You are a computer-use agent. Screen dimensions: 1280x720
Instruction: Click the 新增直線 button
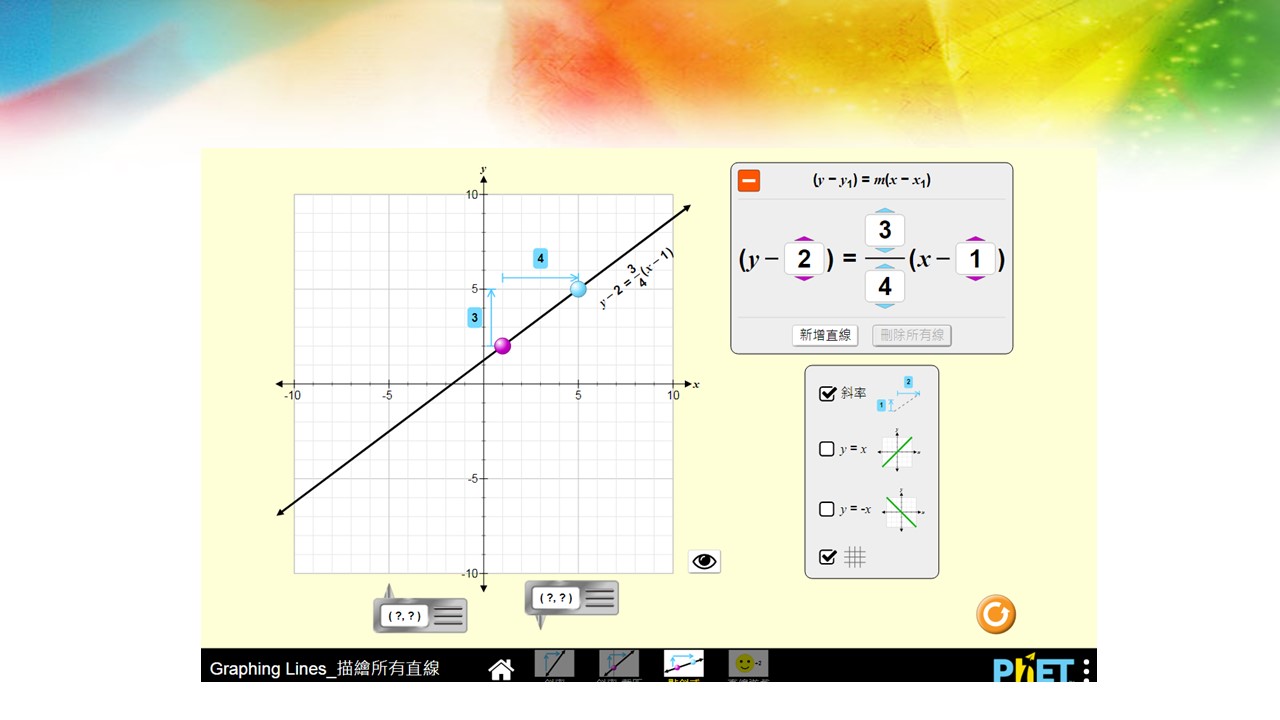pyautogui.click(x=825, y=335)
